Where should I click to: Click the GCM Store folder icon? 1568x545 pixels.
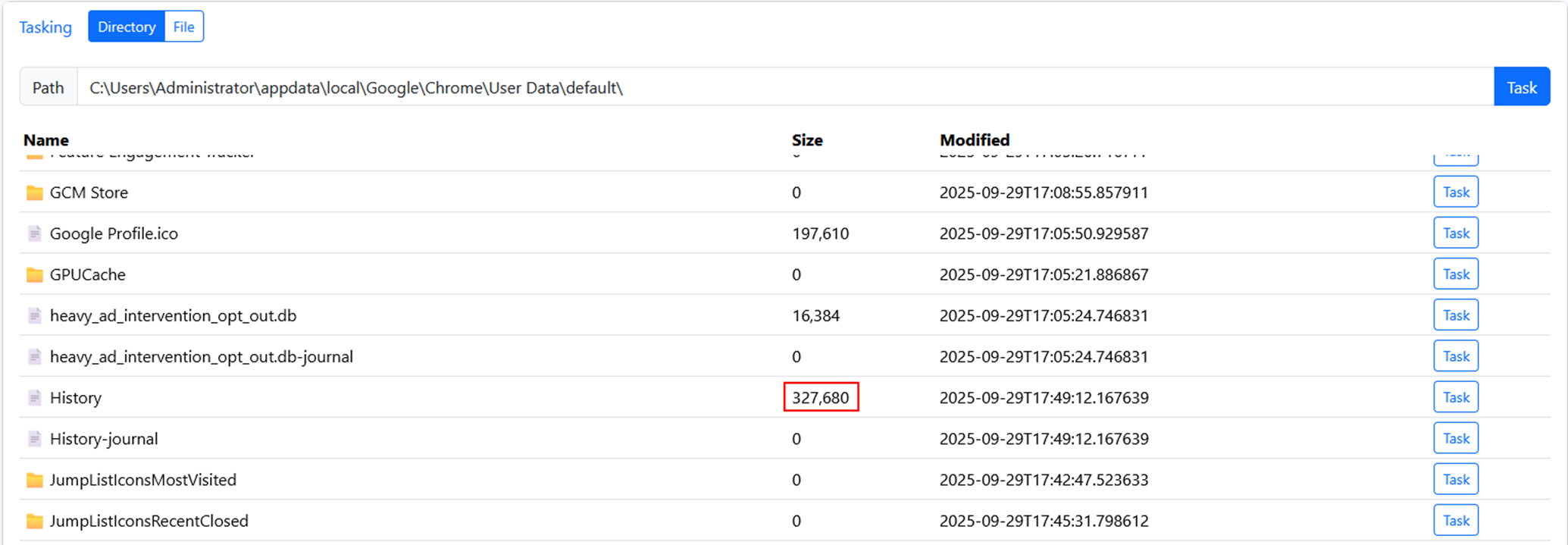click(34, 193)
